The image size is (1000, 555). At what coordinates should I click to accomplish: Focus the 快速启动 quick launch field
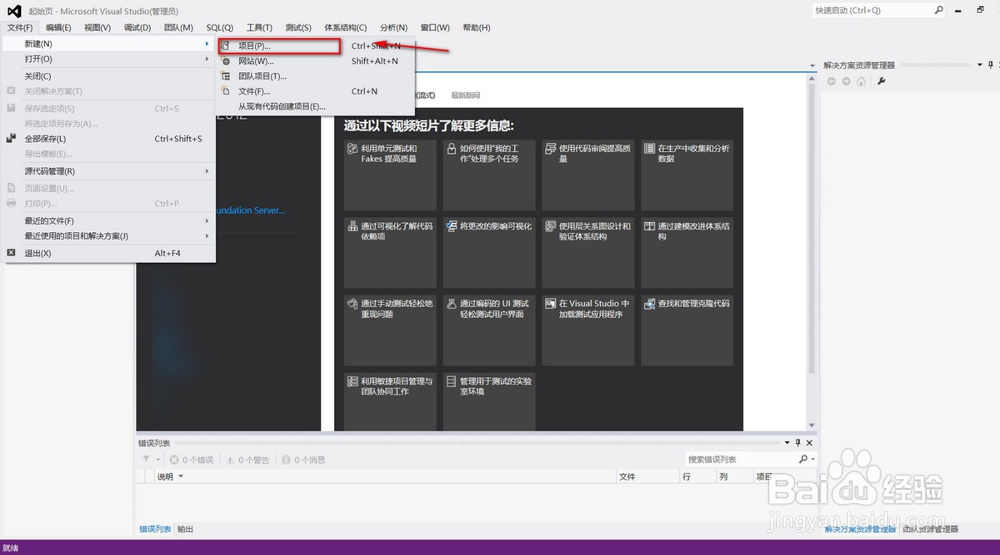point(872,10)
